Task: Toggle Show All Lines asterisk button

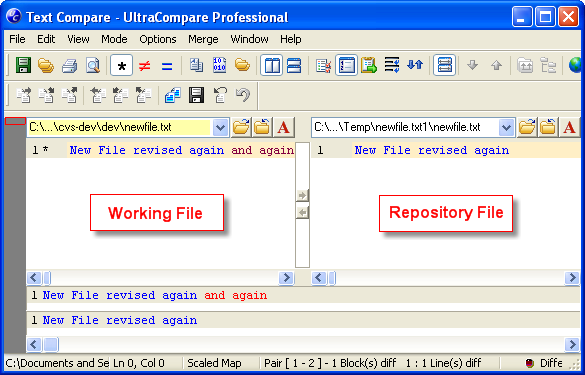Action: coord(121,66)
